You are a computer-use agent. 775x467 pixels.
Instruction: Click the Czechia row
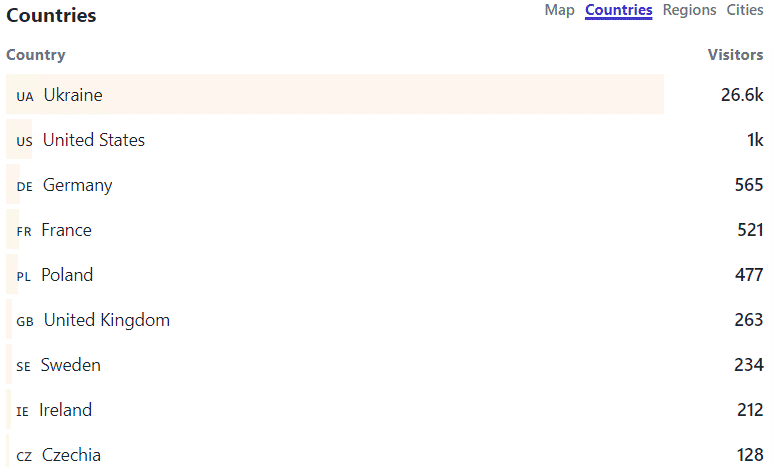tap(385, 452)
